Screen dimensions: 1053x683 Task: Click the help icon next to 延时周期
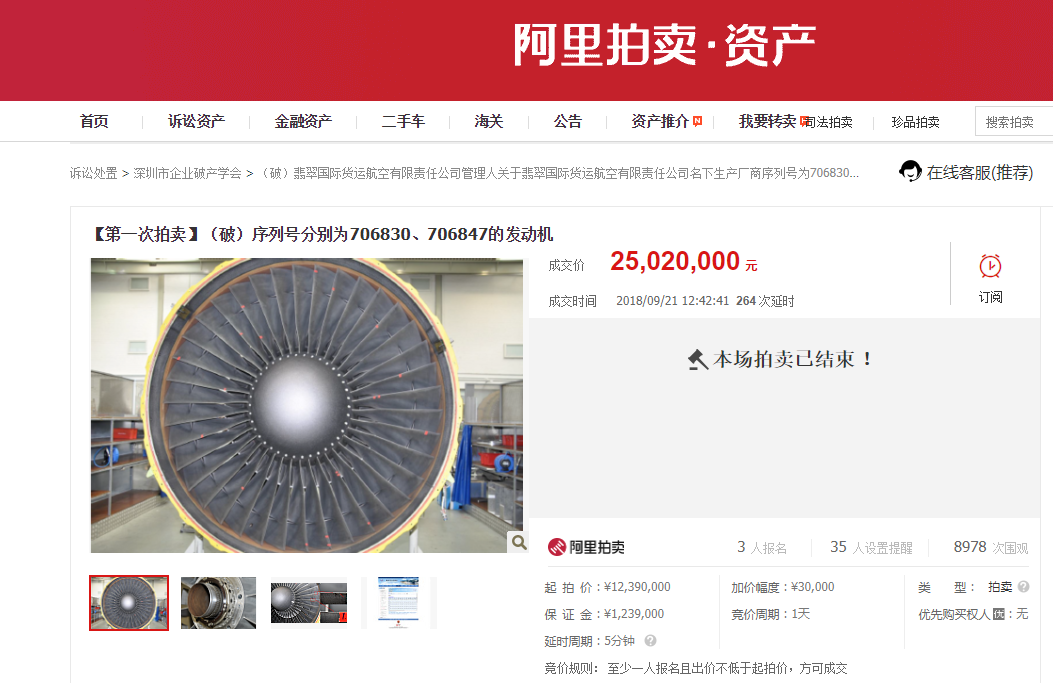[x=650, y=641]
